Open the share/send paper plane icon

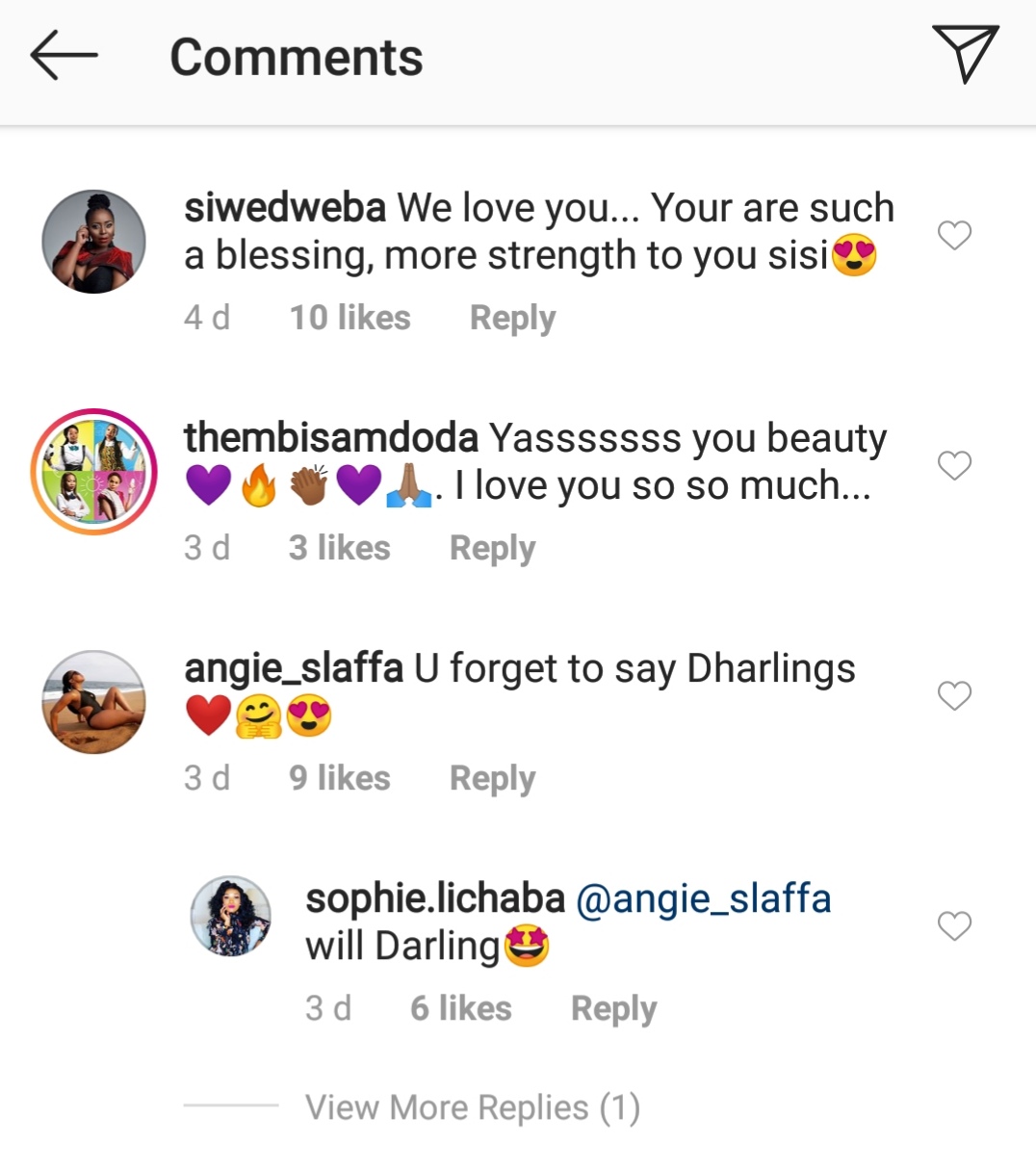[964, 54]
